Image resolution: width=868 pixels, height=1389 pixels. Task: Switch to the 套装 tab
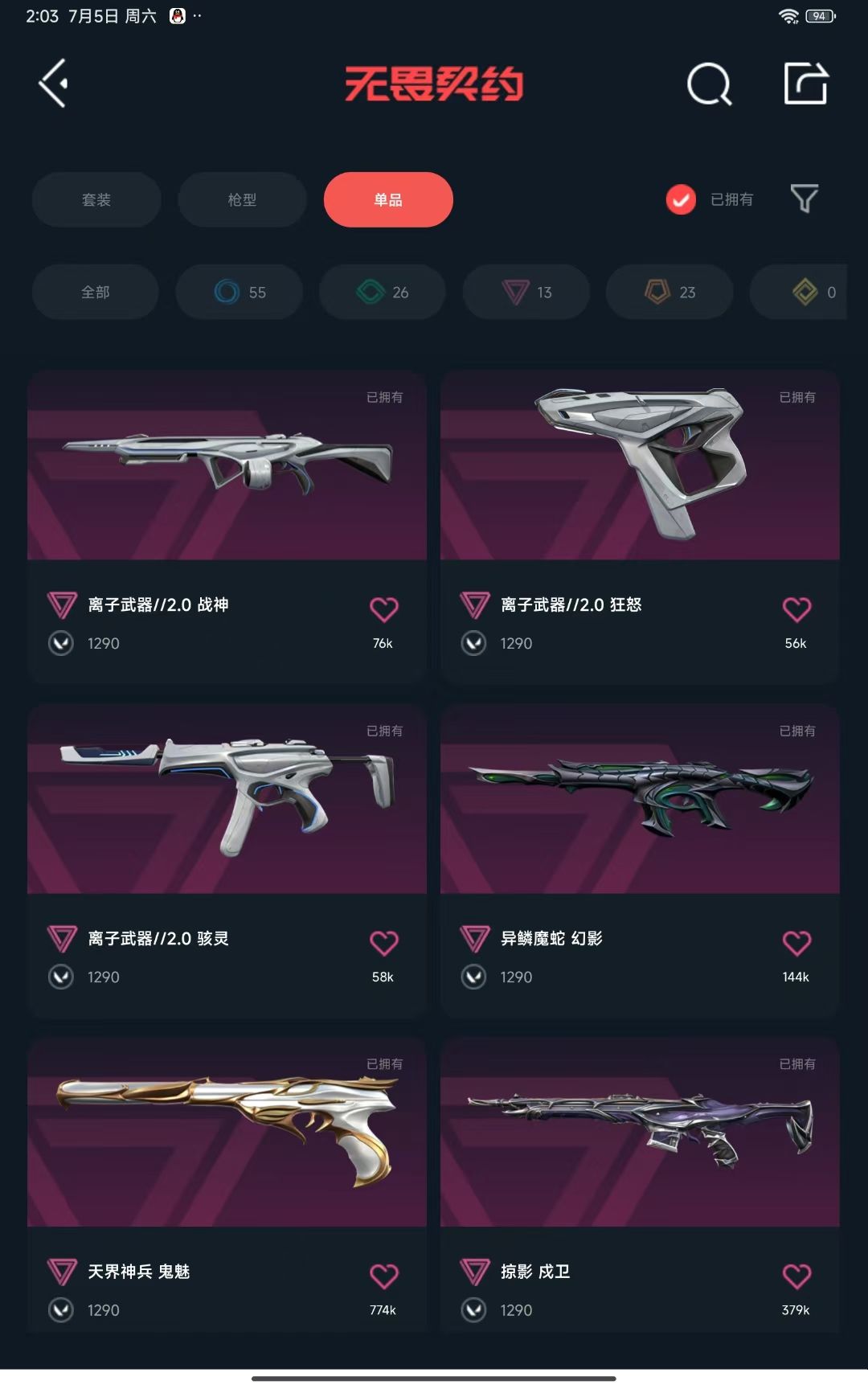click(96, 199)
